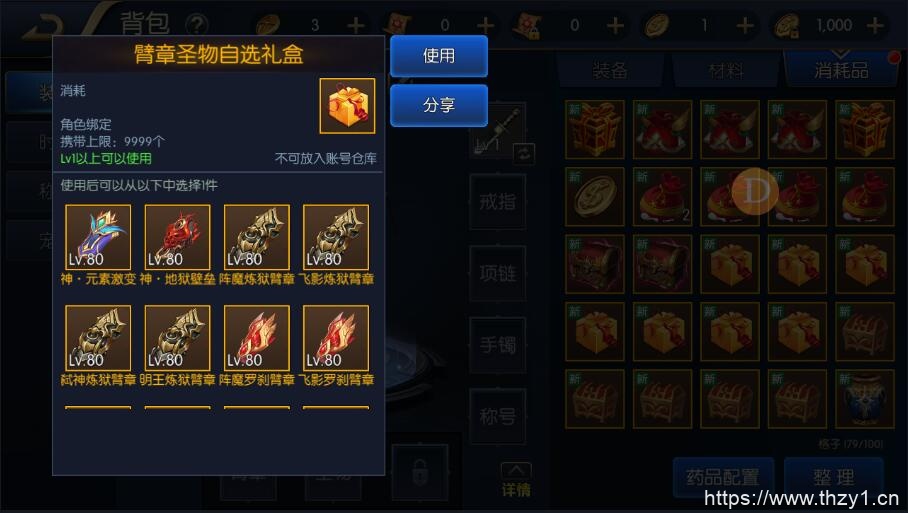
Task: Click the blue vase item in inventory
Action: (x=865, y=399)
